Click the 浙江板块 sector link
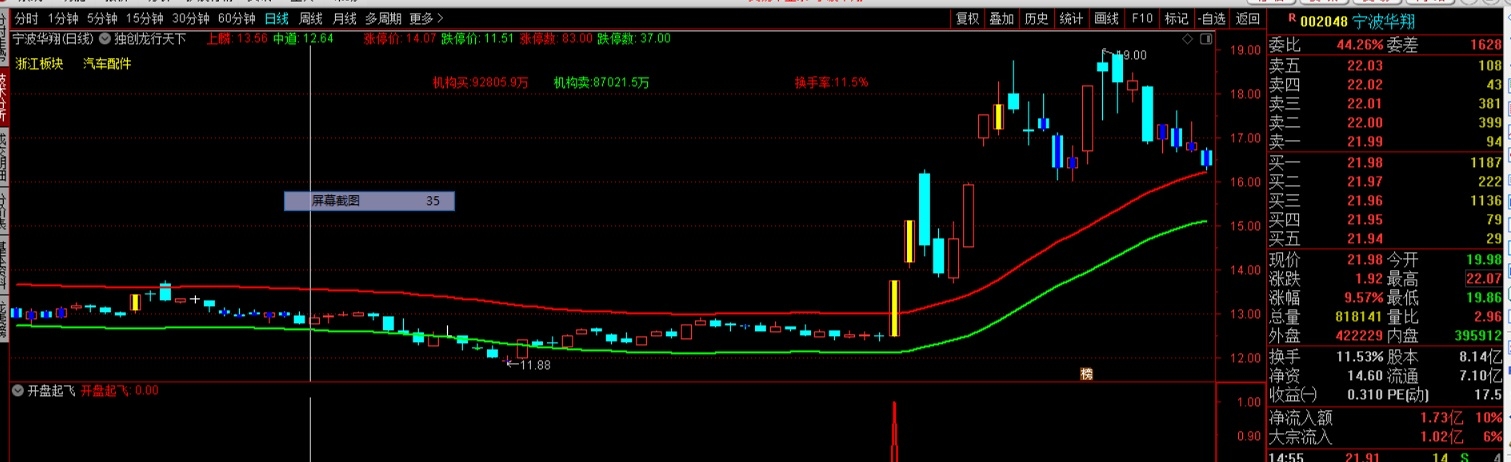Screen dimensions: 1511x462 [40, 63]
